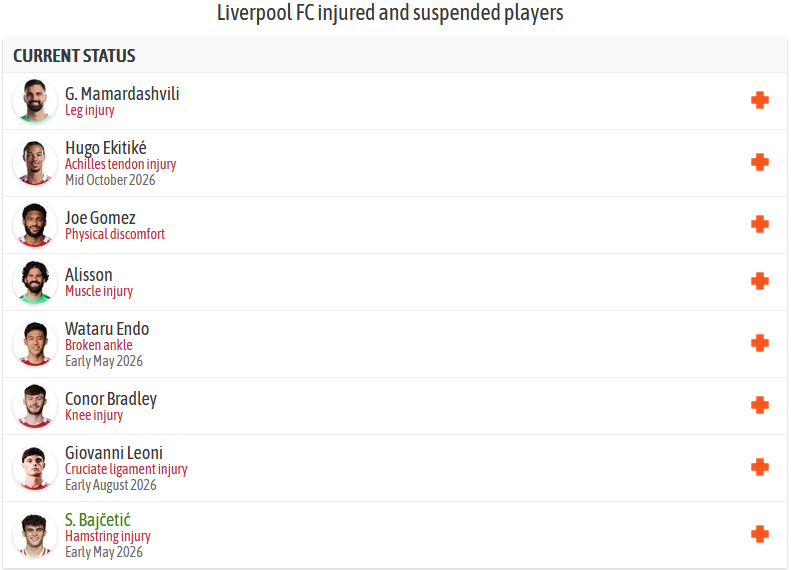The height and width of the screenshot is (570, 791).
Task: Open Hugo Ekitiké's player photo
Action: click(x=35, y=163)
